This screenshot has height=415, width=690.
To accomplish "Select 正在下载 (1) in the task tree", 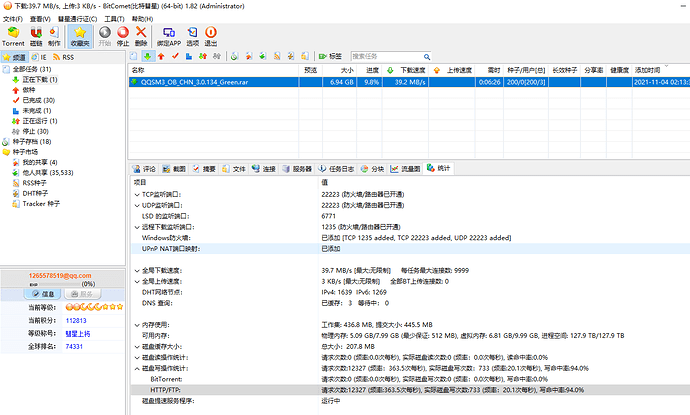I will click(40, 80).
